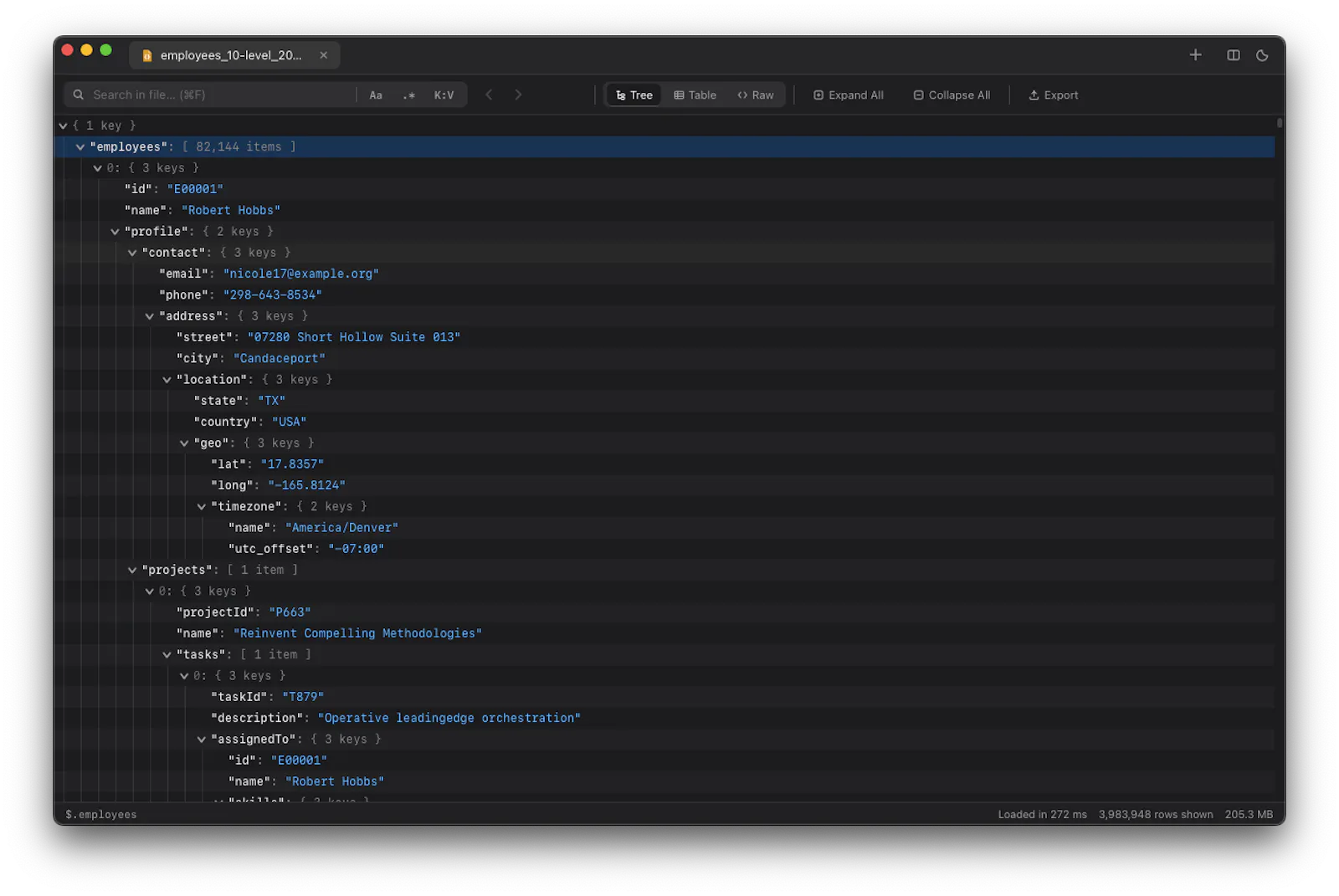Collapse the "geo" node
The width and height of the screenshot is (1339, 896).
(x=184, y=443)
